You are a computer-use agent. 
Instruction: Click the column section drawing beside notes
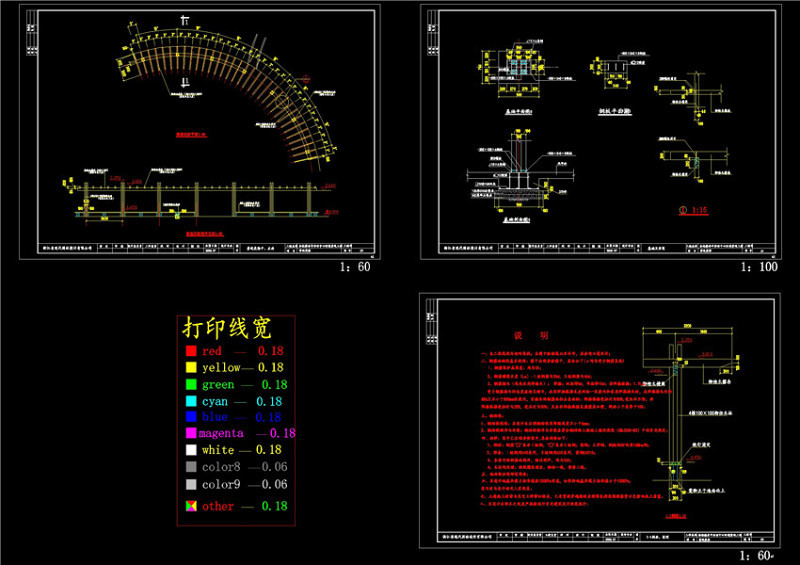click(682, 420)
